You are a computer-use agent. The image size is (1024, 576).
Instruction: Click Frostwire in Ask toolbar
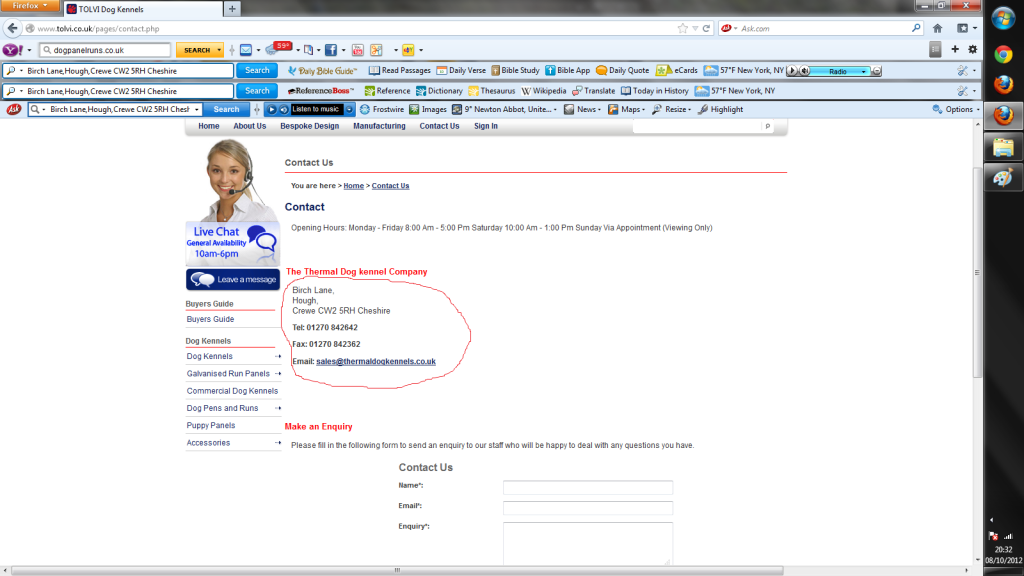click(382, 109)
